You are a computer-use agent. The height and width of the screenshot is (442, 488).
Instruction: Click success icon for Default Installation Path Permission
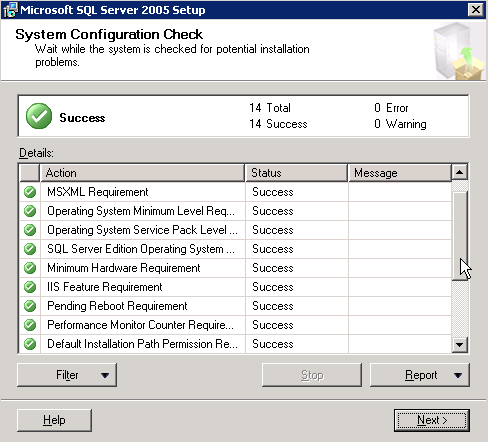[30, 344]
